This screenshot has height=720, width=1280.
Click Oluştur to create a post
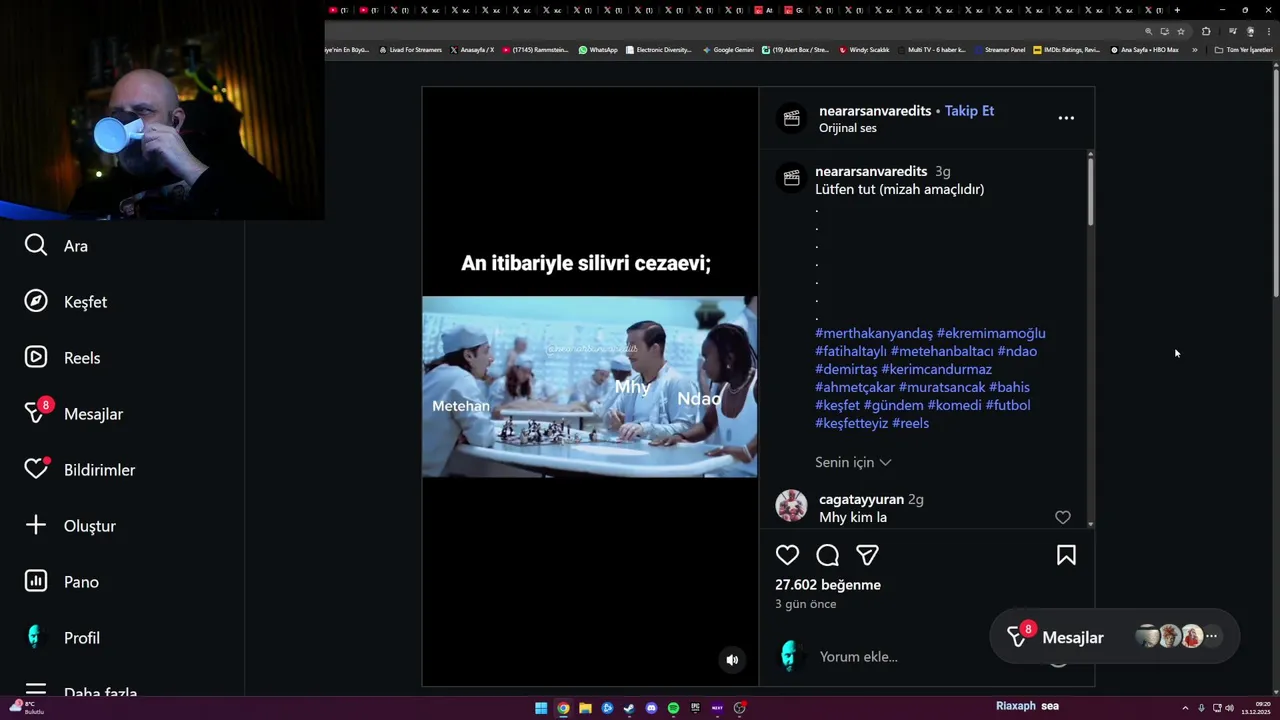tap(70, 526)
